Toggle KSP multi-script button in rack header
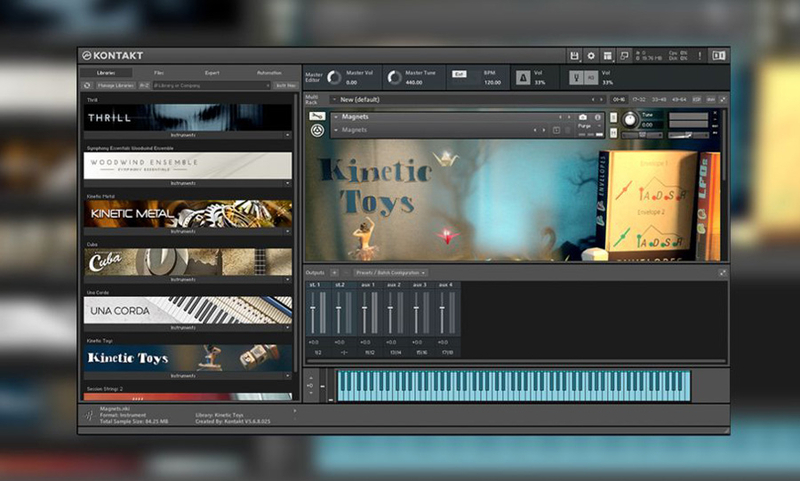Screen dimensions: 800x481 coord(697,99)
